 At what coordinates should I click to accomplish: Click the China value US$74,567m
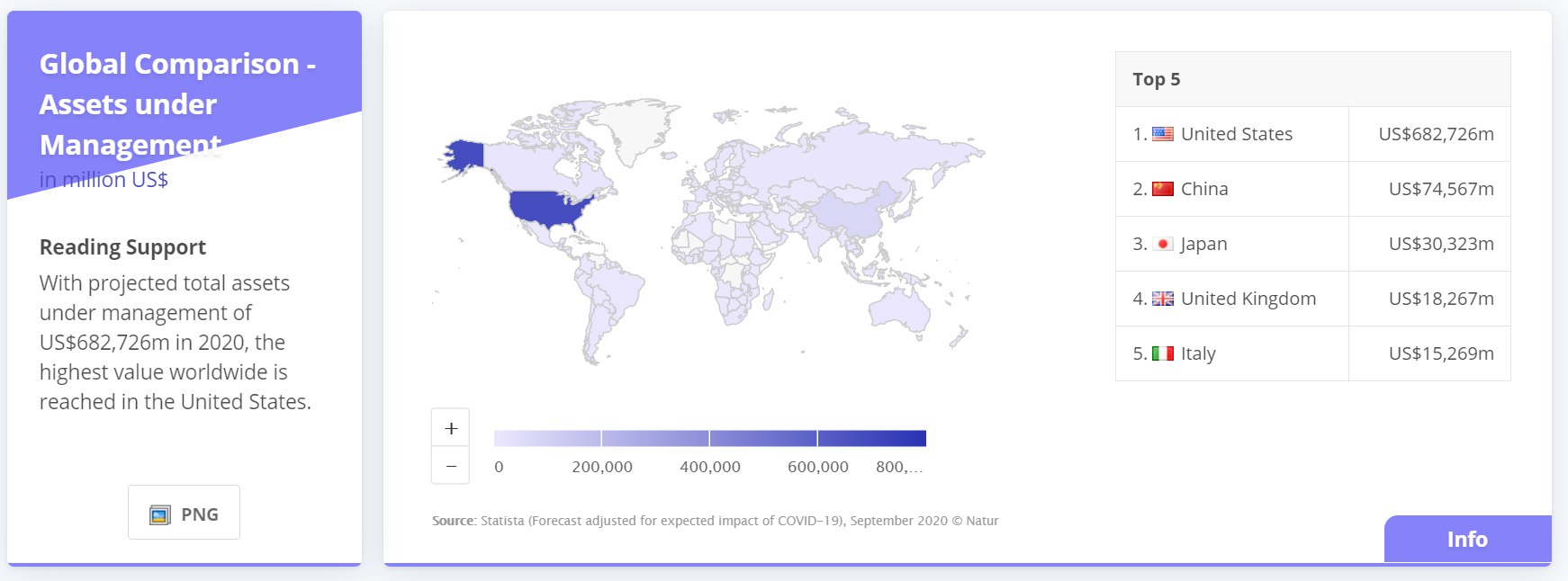click(x=1440, y=189)
